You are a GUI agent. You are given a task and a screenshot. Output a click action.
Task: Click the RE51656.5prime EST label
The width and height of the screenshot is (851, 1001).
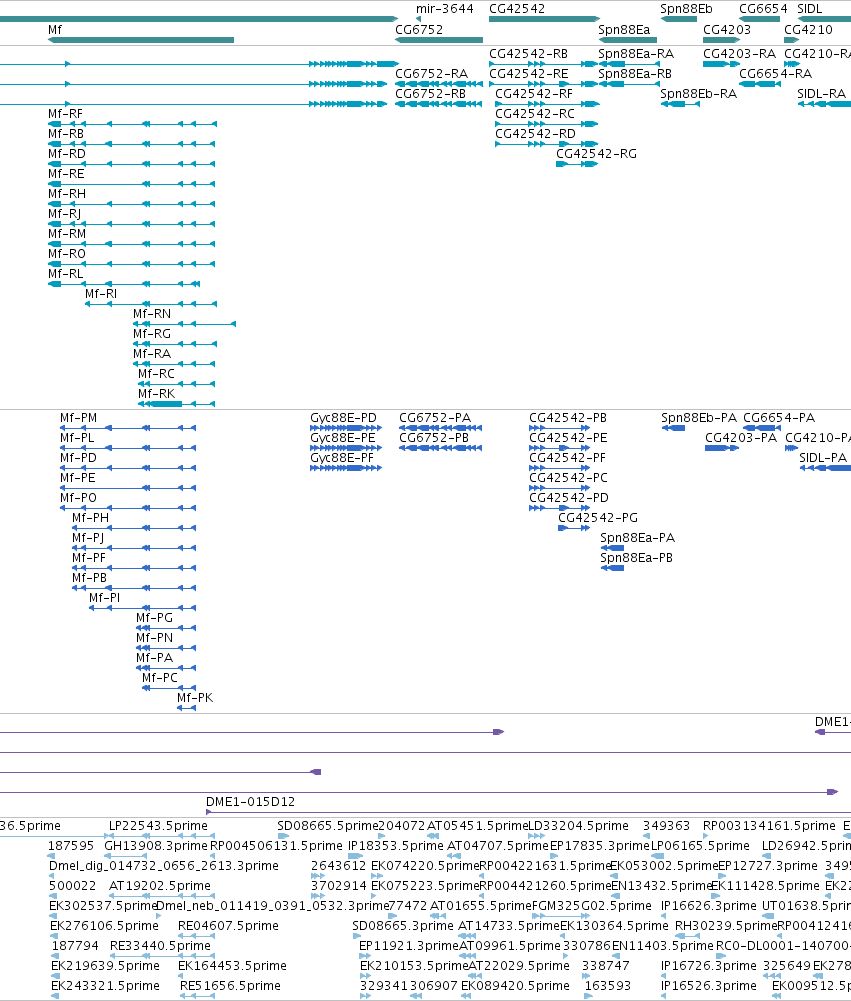tap(230, 986)
